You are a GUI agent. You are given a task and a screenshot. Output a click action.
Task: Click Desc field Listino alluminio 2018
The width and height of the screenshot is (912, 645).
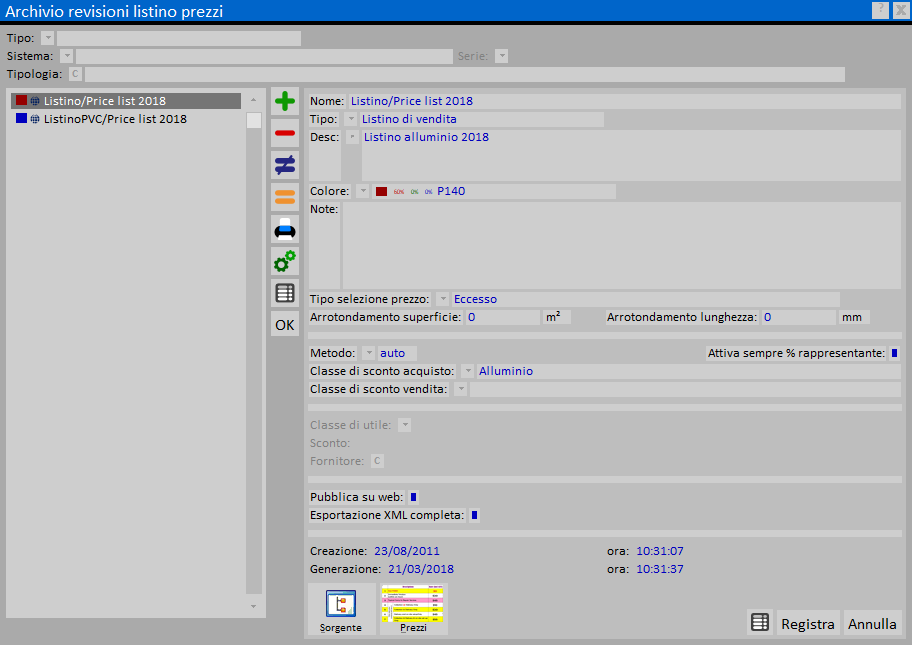[631, 155]
